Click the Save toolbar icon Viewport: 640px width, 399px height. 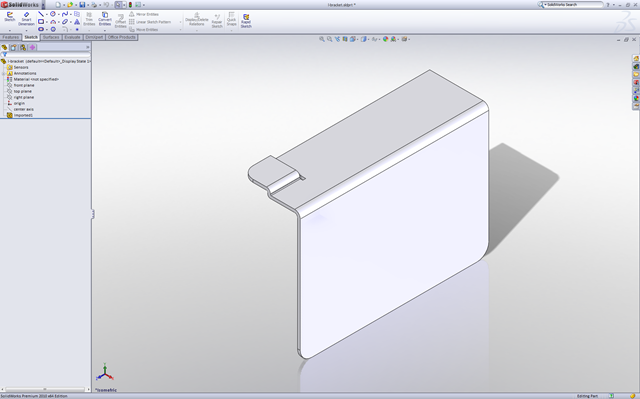click(82, 5)
